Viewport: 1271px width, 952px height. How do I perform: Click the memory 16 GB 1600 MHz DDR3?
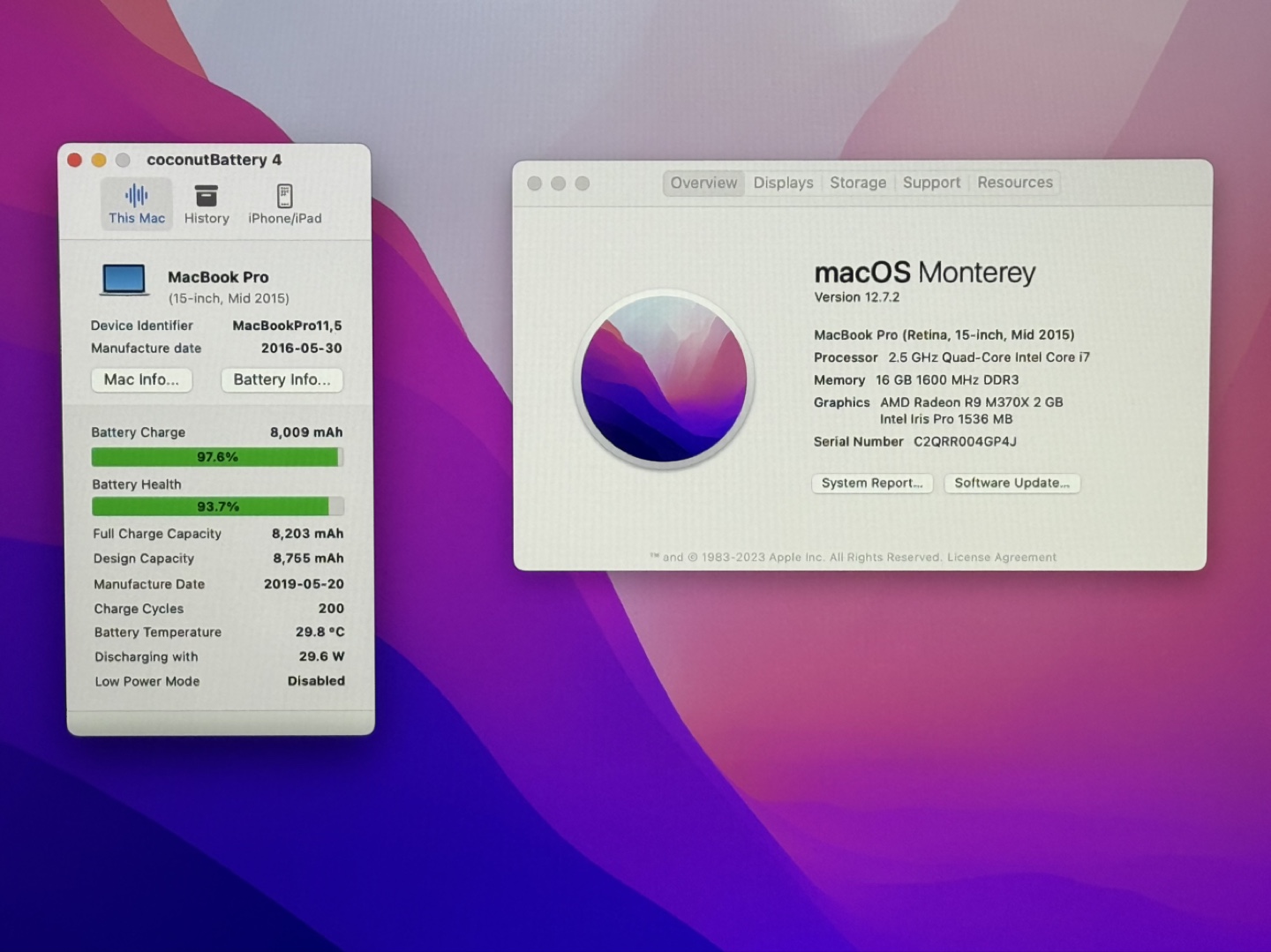916,380
